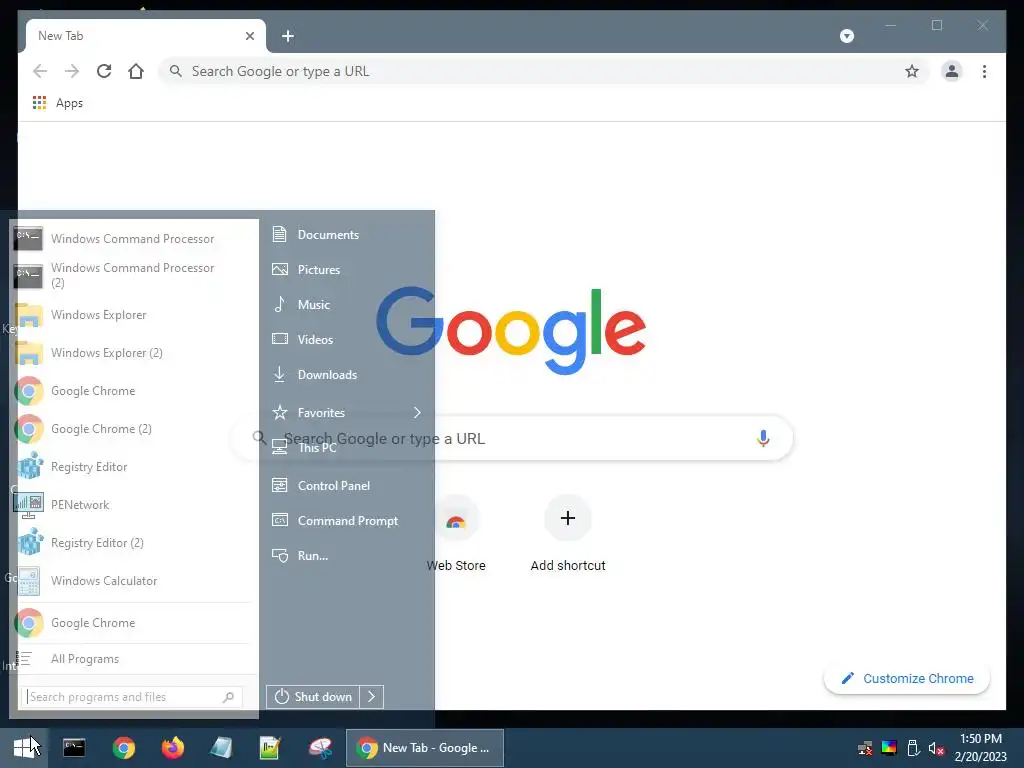This screenshot has width=1024, height=768.
Task: Expand All Programs list
Action: coord(133,659)
